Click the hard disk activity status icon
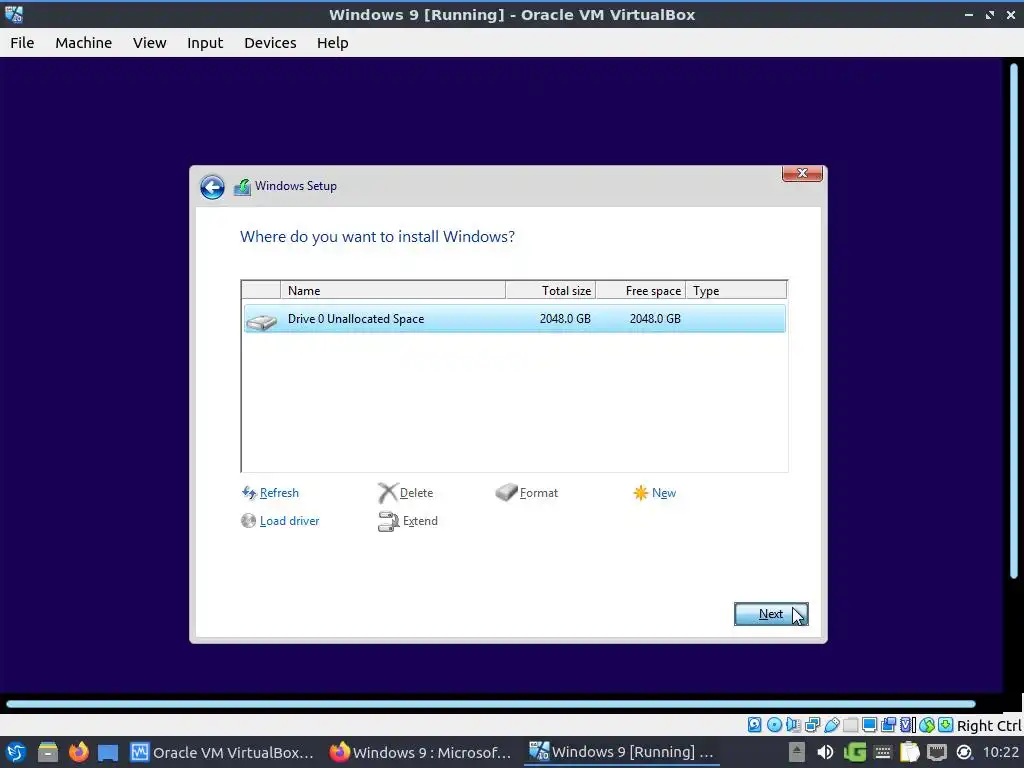1024x768 pixels. pos(754,725)
